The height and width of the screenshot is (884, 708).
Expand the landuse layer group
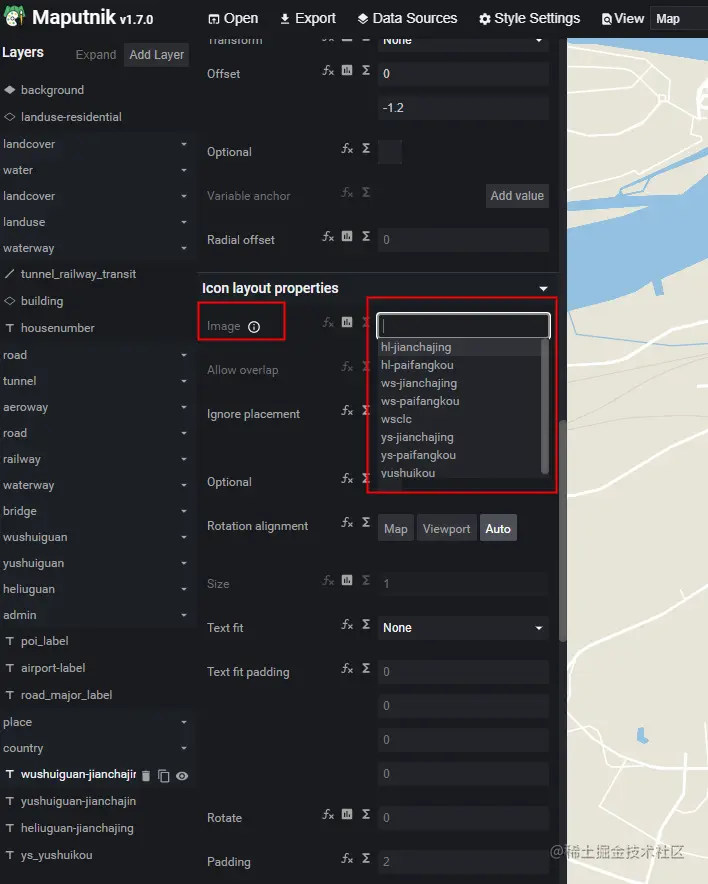coord(184,222)
